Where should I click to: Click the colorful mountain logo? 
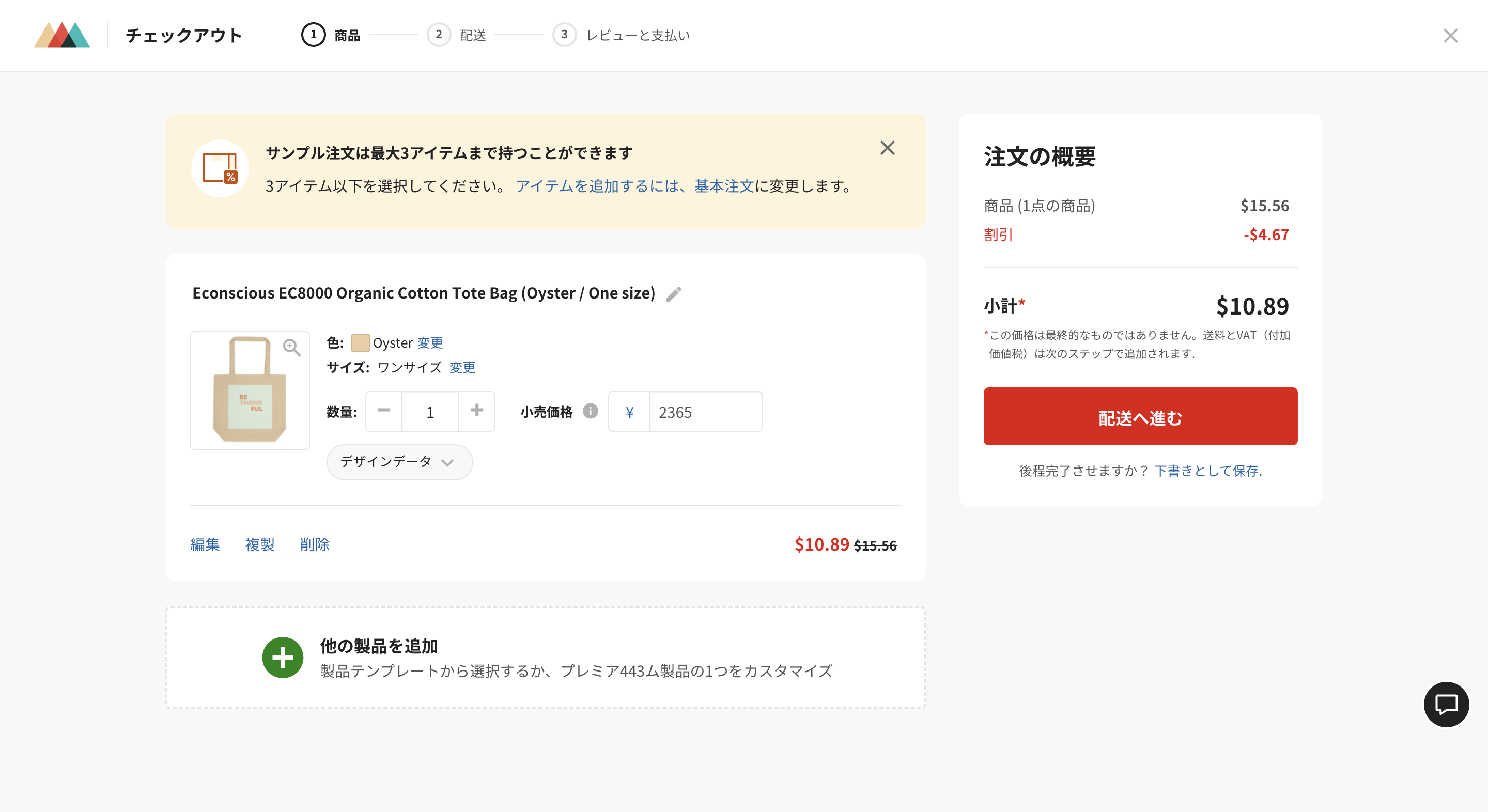(x=63, y=35)
